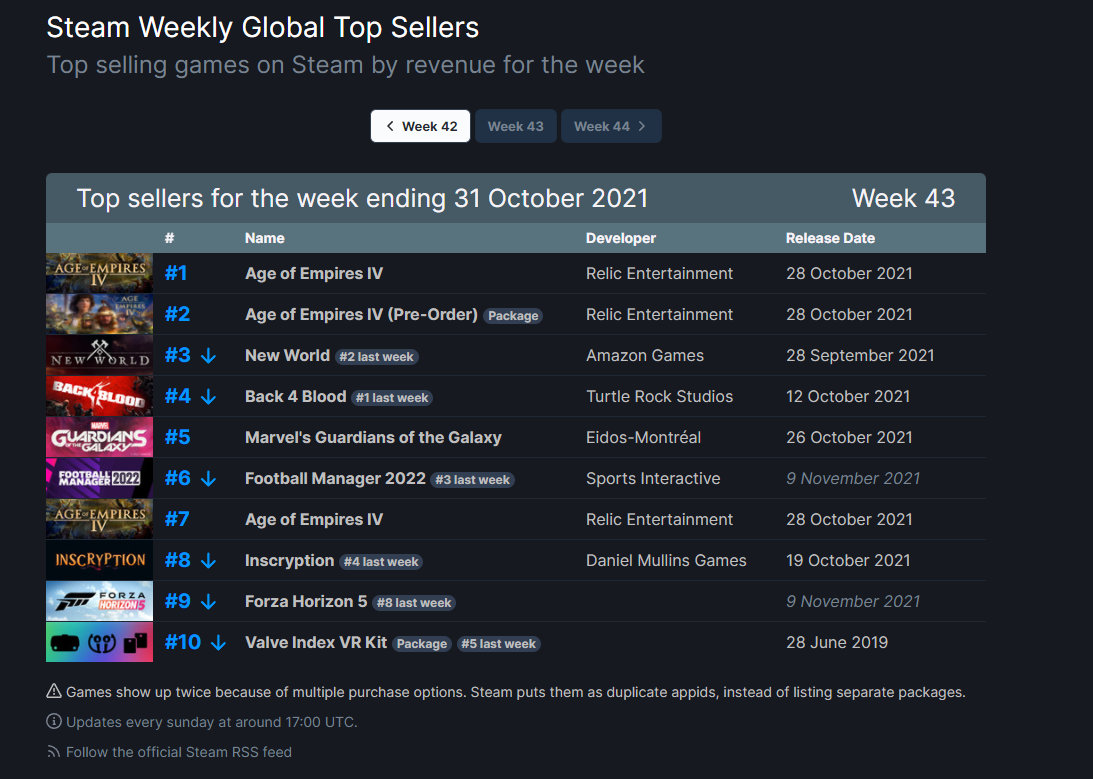This screenshot has width=1093, height=779.
Task: Follow the official Steam RSS feed link
Action: pos(179,752)
